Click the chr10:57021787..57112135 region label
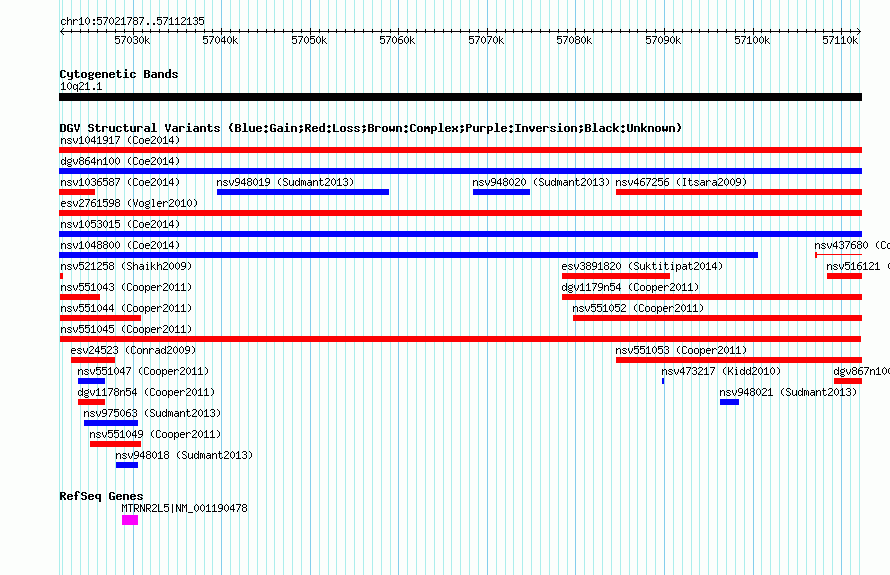The image size is (890, 575). 132,21
